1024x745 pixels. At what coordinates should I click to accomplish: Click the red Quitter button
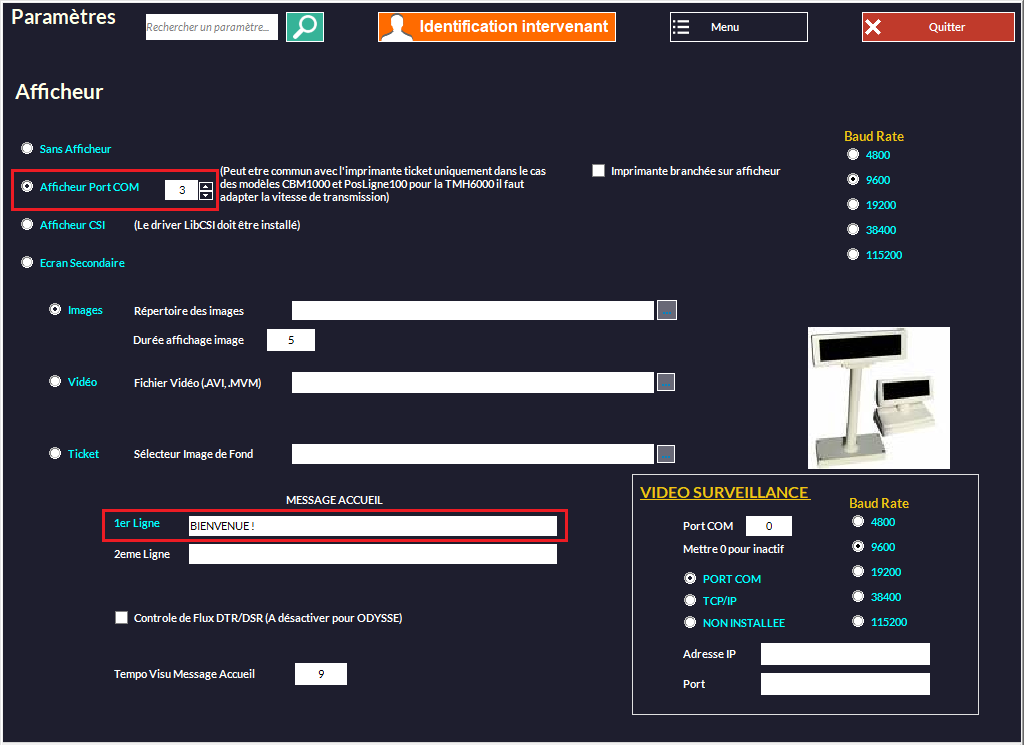point(938,27)
